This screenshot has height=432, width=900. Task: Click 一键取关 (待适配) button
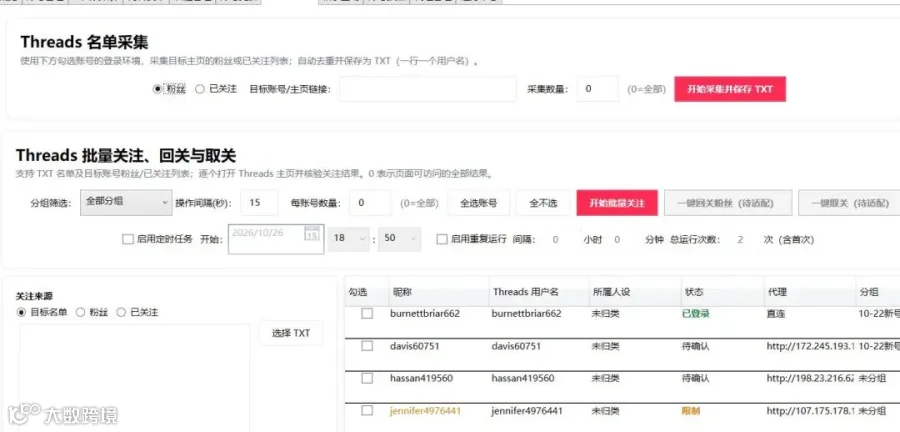(x=849, y=203)
